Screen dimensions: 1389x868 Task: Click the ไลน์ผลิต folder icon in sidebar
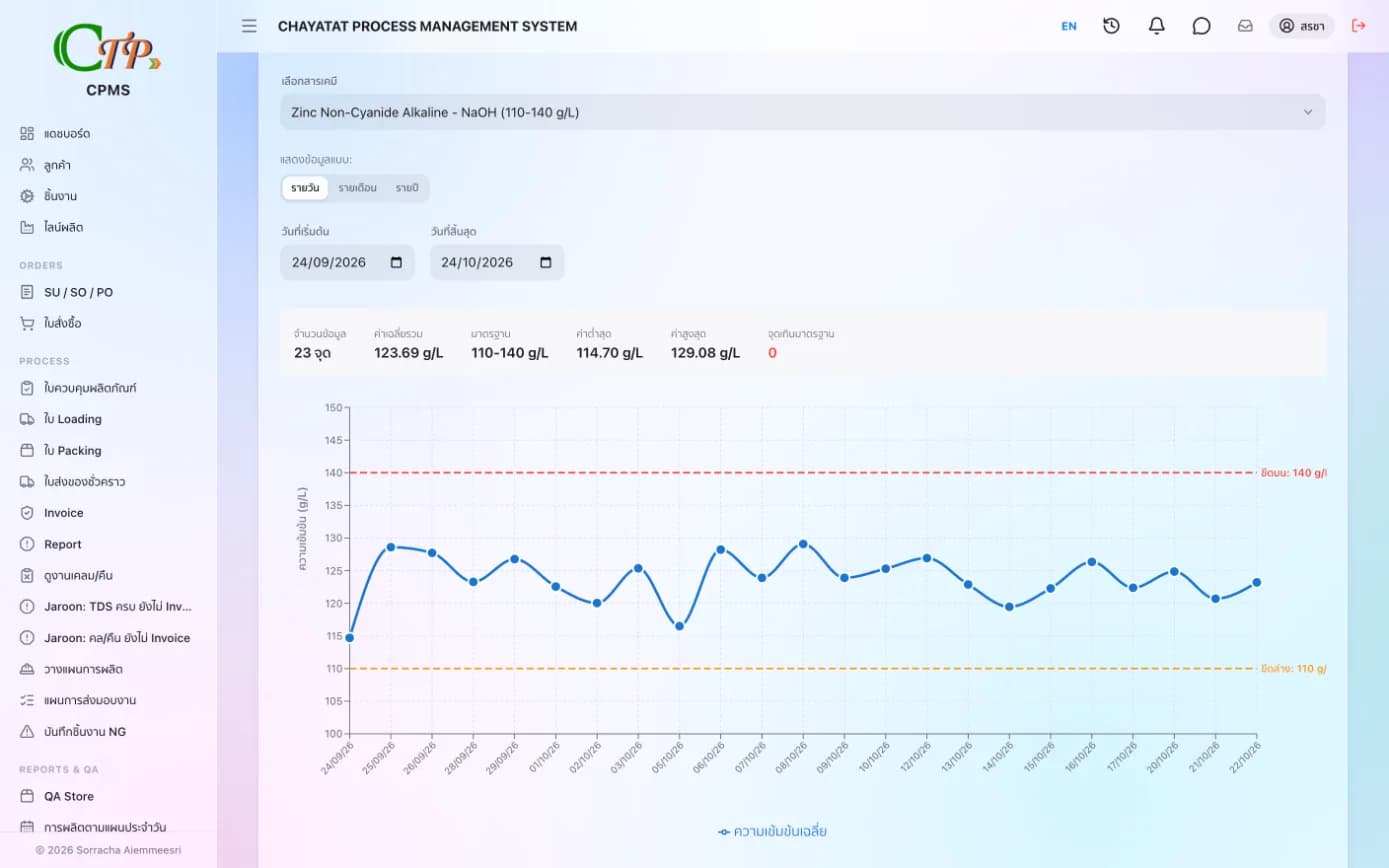coord(27,227)
